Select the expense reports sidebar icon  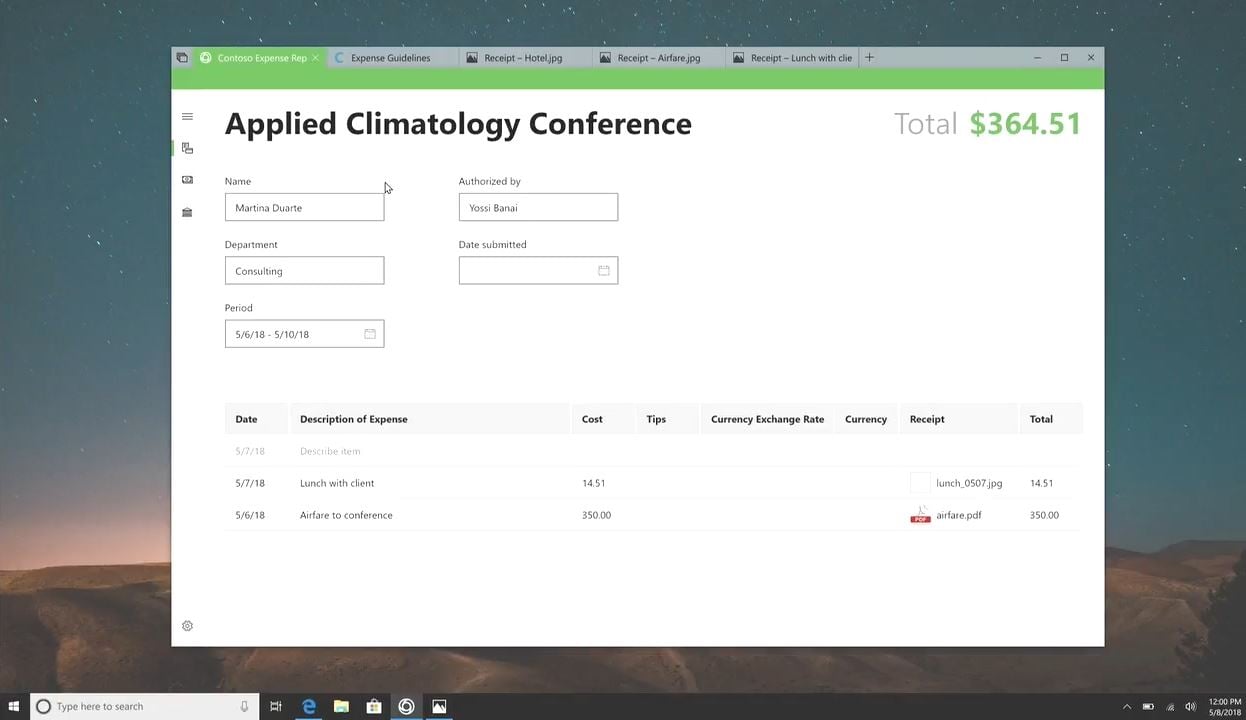tap(187, 148)
